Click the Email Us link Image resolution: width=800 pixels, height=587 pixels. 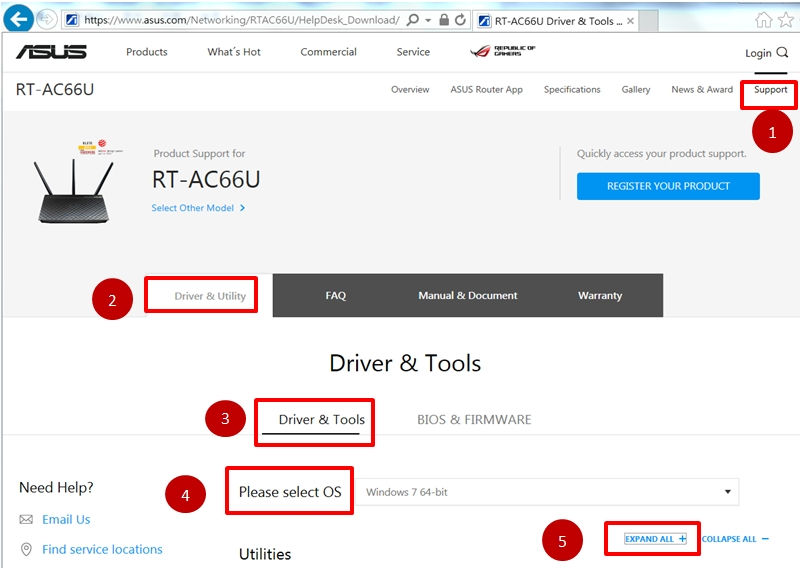pos(66,520)
